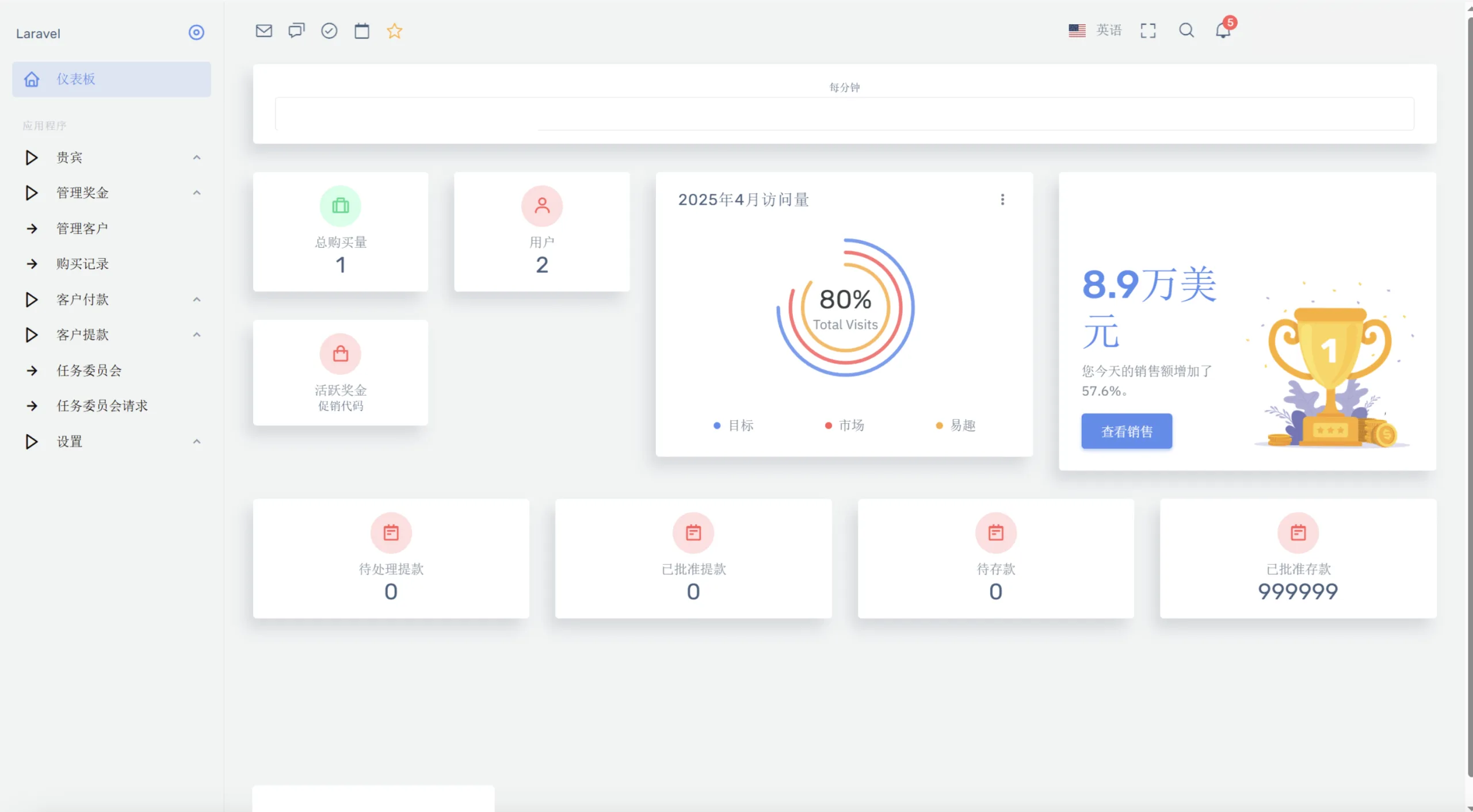Enter fullscreen mode via expand icon
Screen dimensions: 1473x812
pyautogui.click(x=1148, y=31)
